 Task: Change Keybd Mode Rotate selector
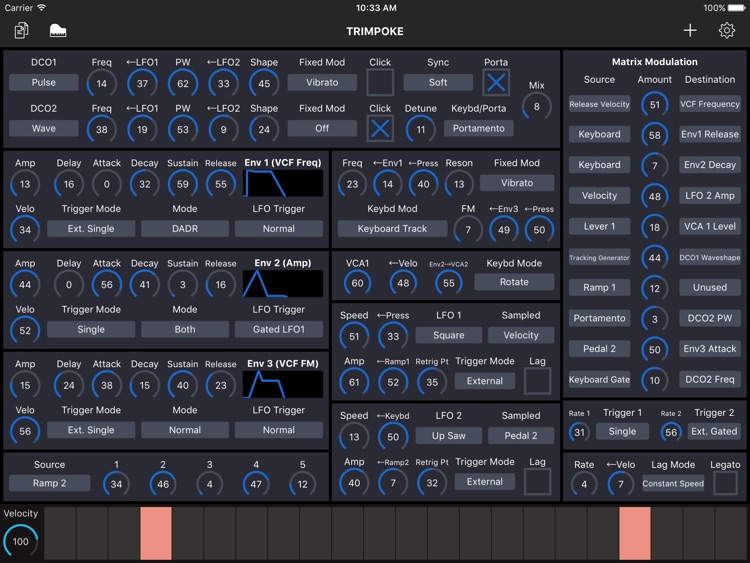pos(514,282)
